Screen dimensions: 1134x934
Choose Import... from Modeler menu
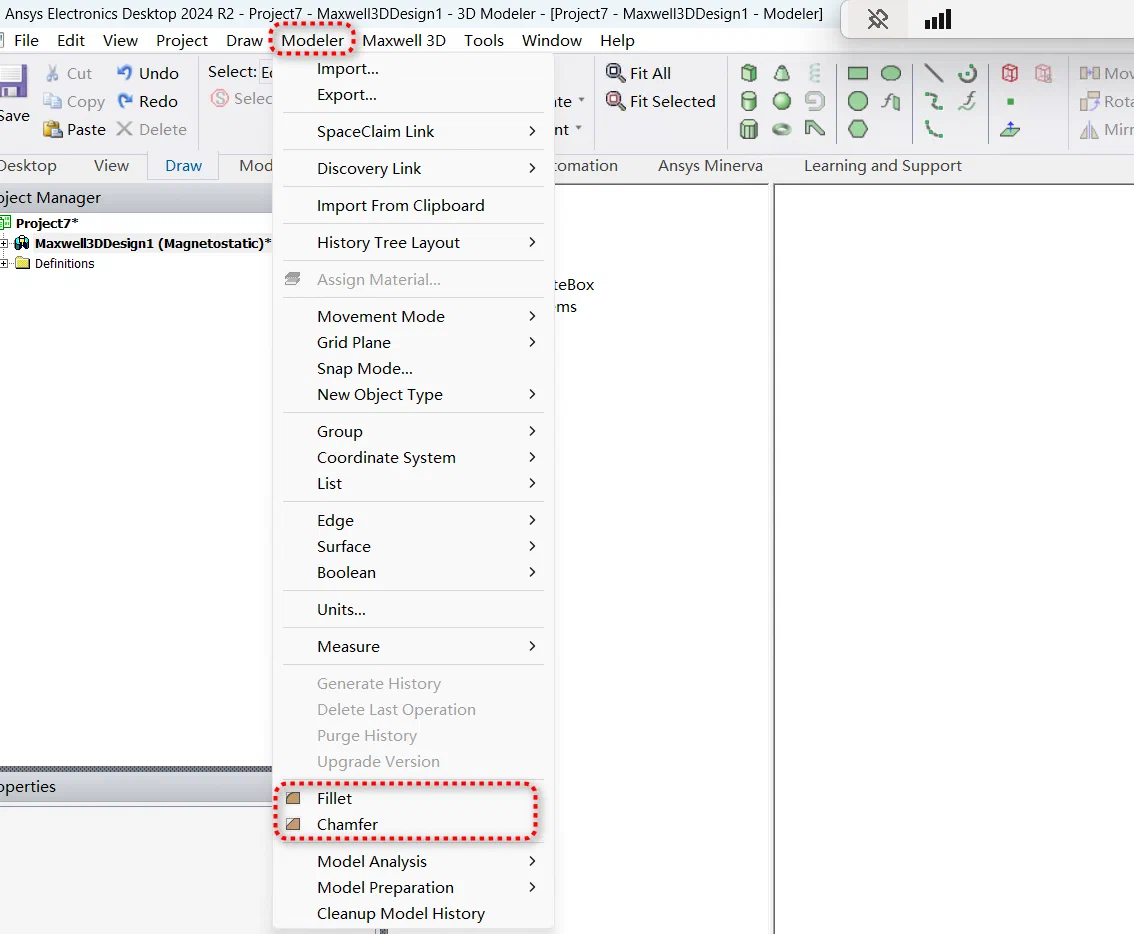pos(413,69)
